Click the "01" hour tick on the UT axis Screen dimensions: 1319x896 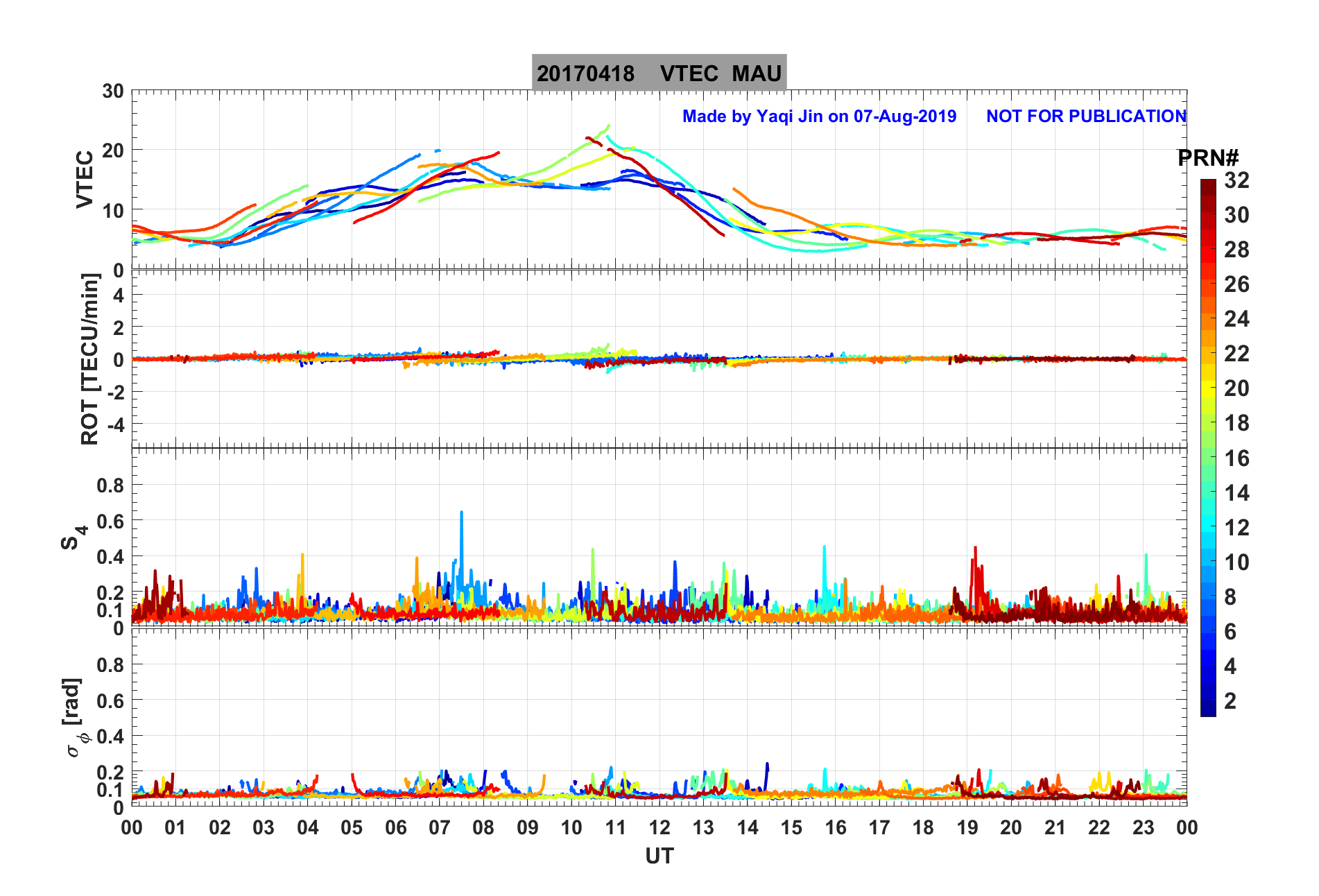click(x=175, y=827)
